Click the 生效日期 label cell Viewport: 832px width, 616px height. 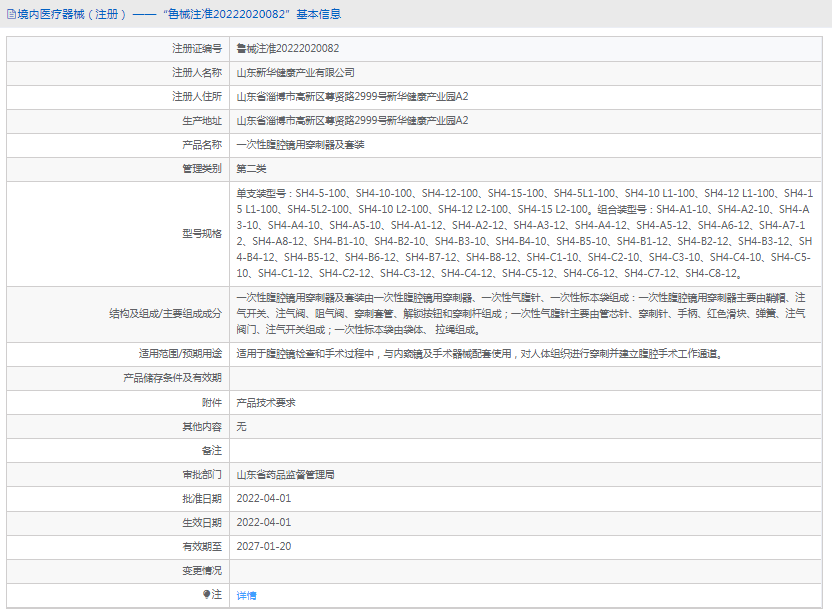point(118,523)
